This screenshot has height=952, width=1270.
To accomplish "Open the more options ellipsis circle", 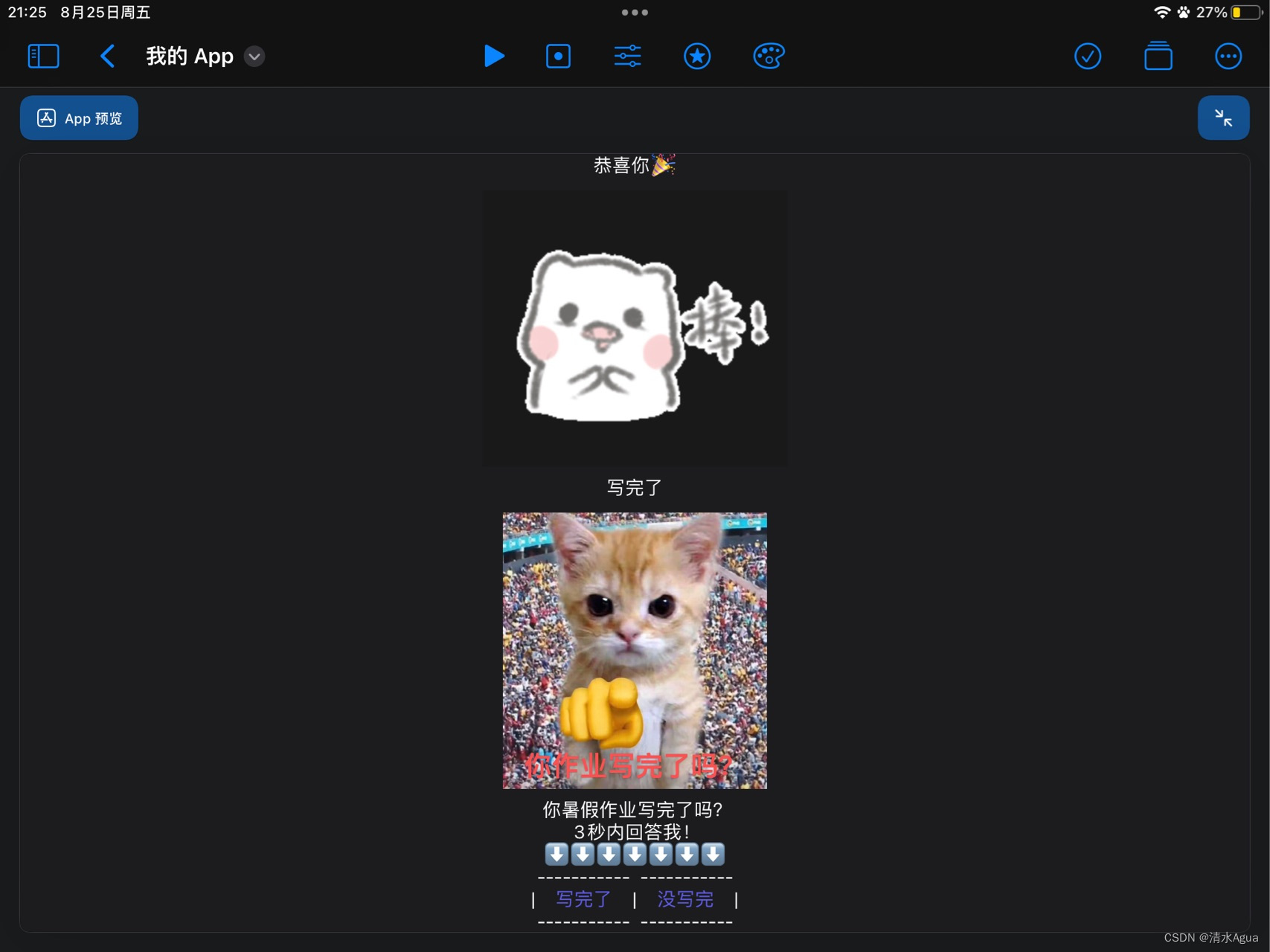I will pos(1228,57).
